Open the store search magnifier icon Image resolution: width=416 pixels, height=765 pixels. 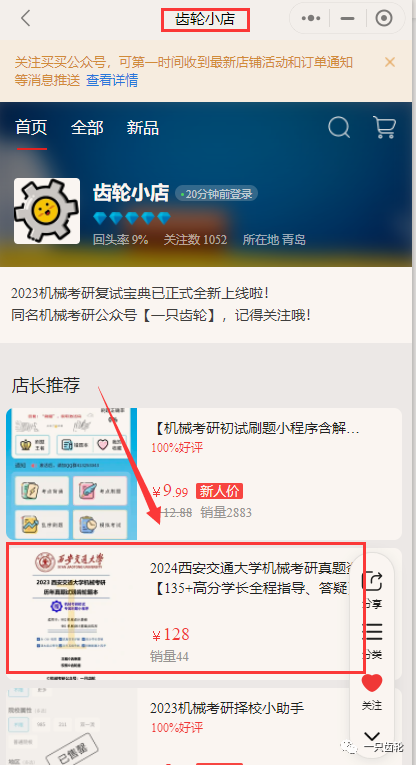[x=339, y=128]
